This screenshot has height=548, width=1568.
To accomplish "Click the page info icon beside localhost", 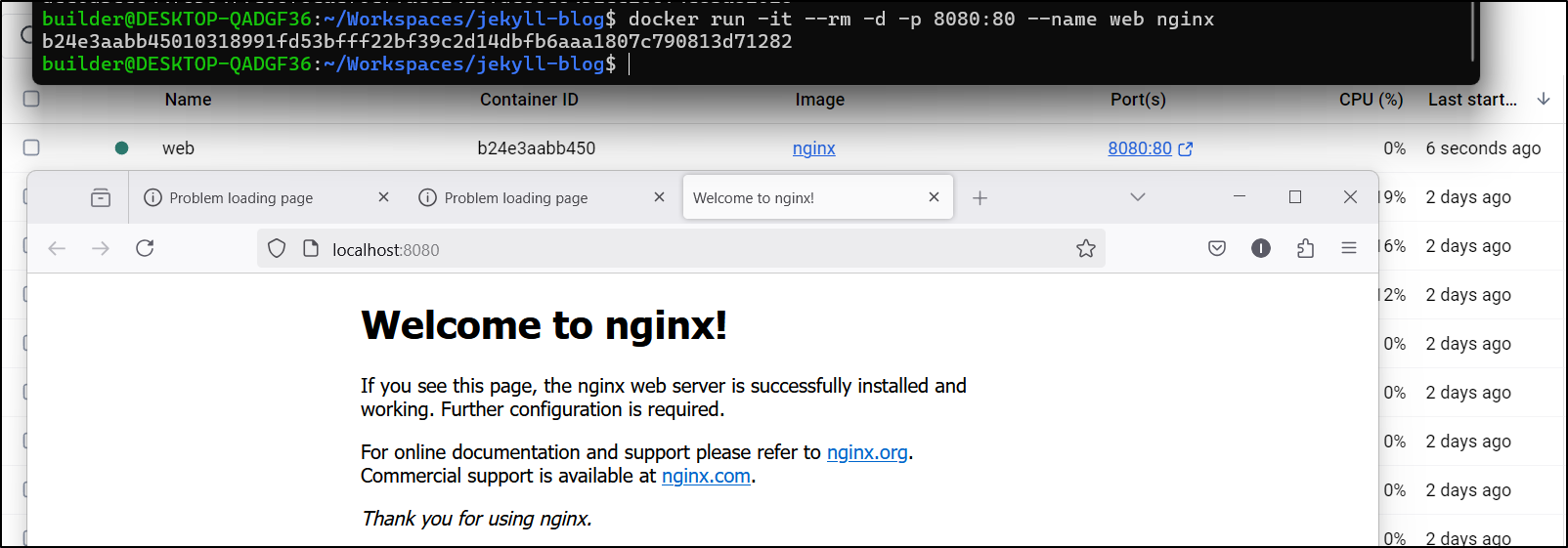I will [311, 249].
